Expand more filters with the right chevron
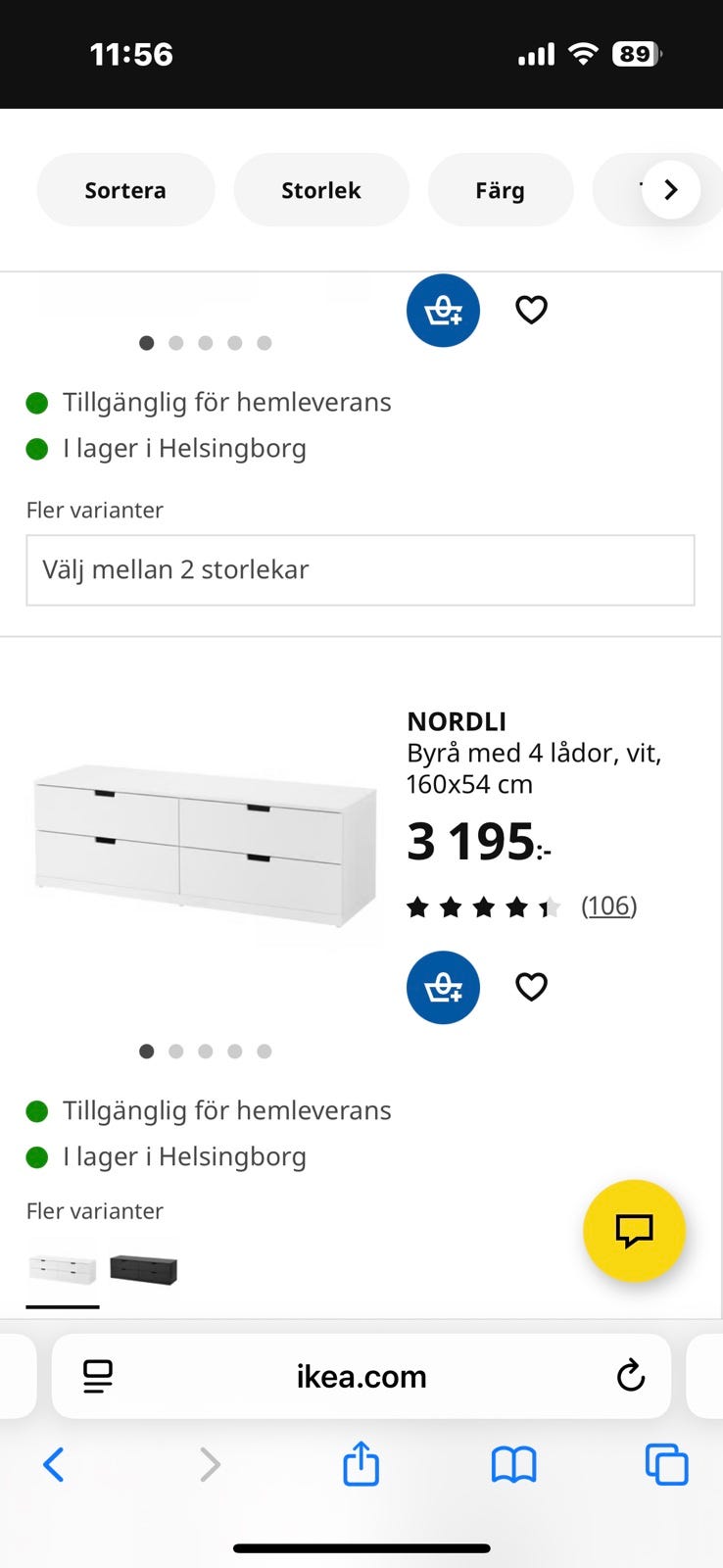723x1568 pixels. [x=670, y=189]
